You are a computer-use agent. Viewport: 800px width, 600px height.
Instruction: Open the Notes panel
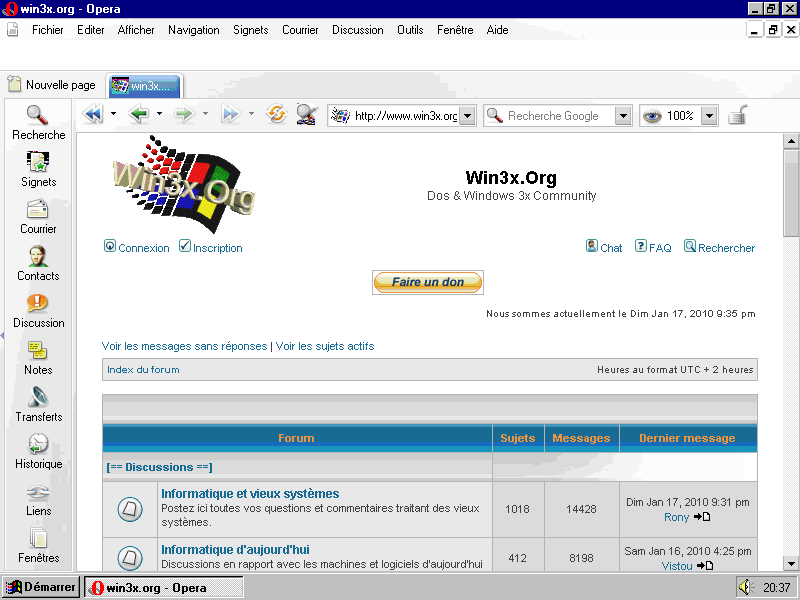click(x=38, y=357)
